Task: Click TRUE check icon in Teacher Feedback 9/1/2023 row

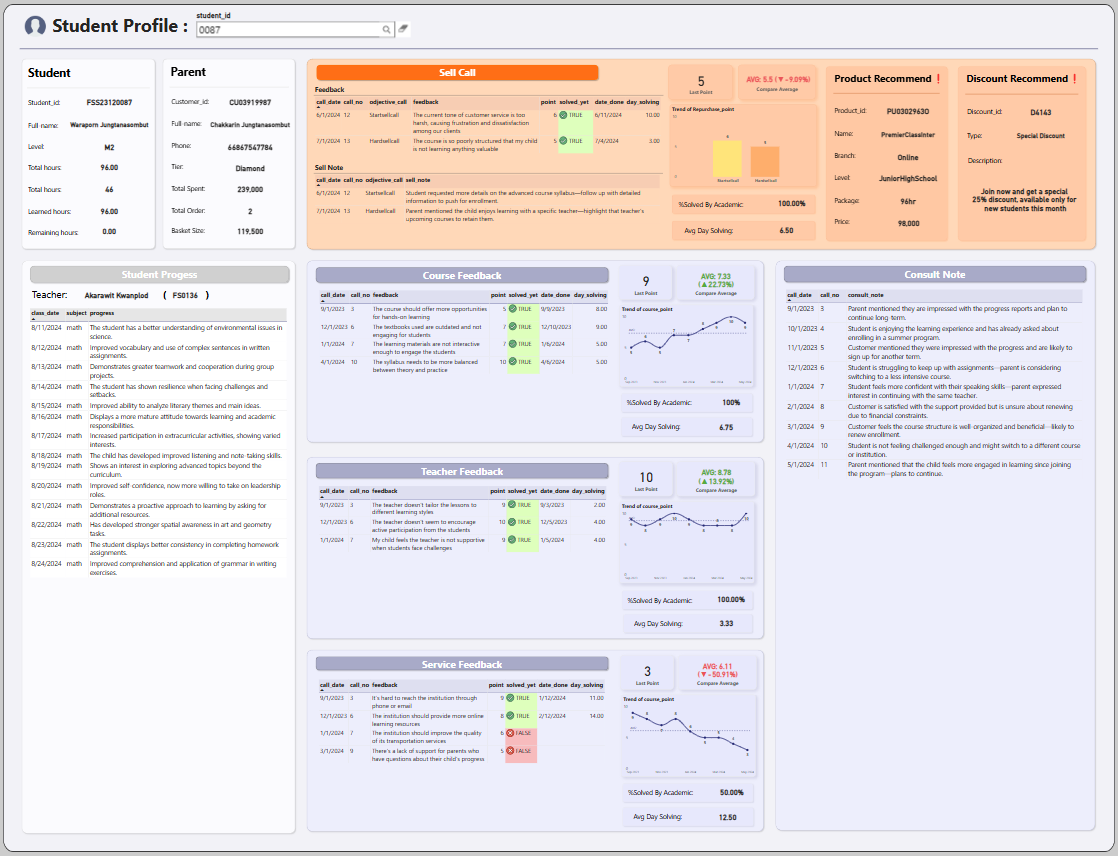Action: point(511,505)
